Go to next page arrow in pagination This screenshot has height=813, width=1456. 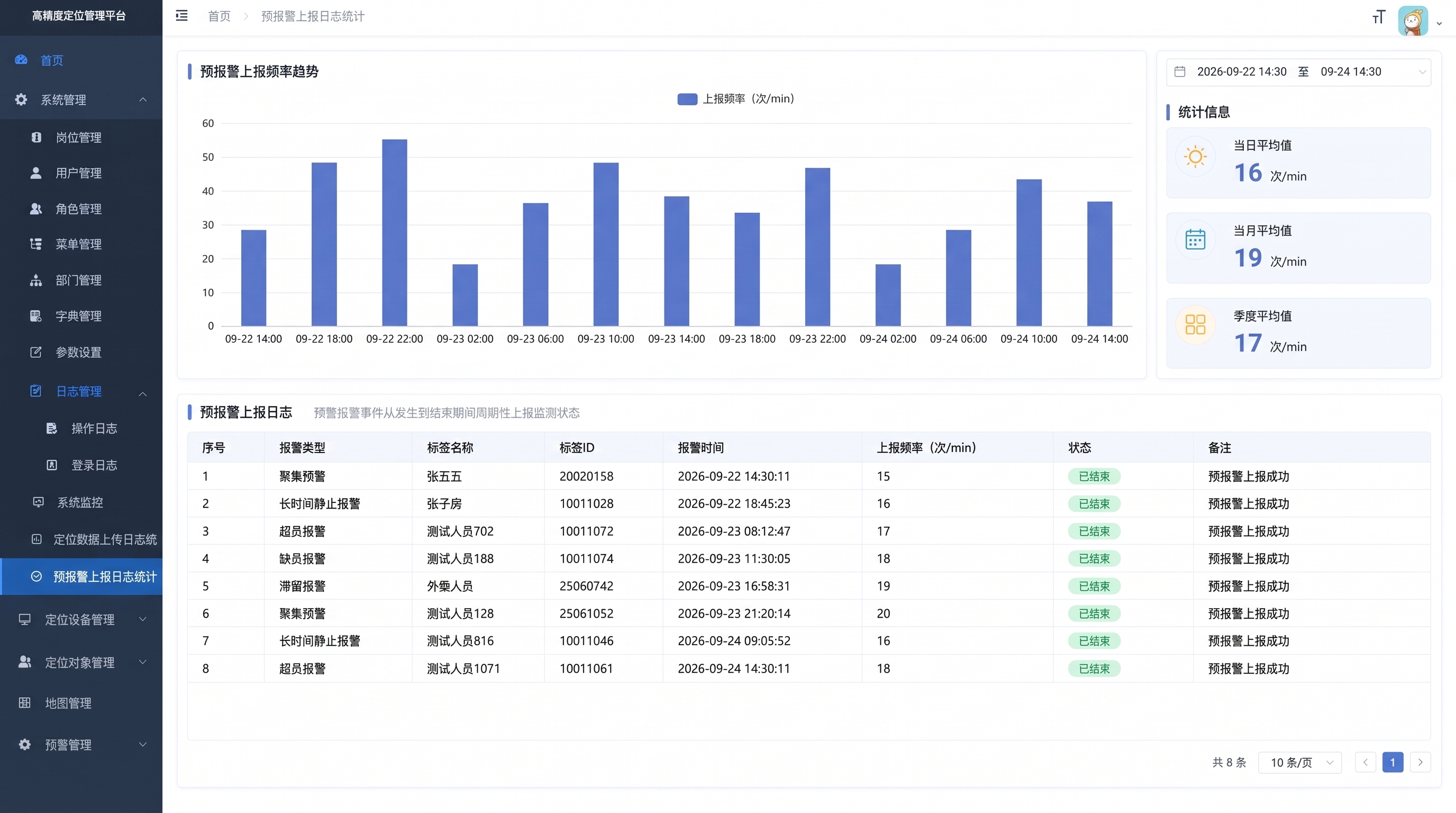(x=1421, y=762)
